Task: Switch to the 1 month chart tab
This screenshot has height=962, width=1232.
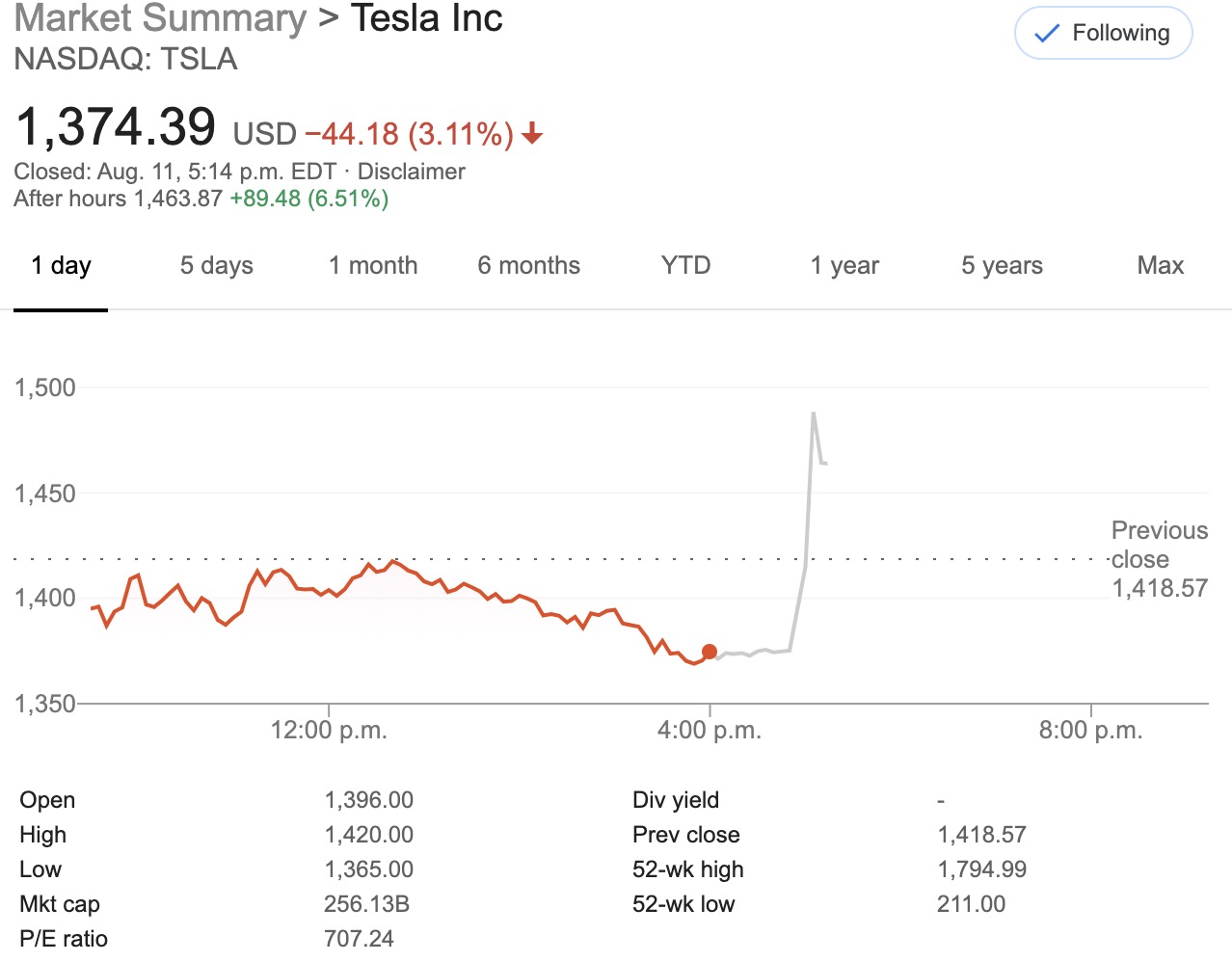Action: (372, 265)
